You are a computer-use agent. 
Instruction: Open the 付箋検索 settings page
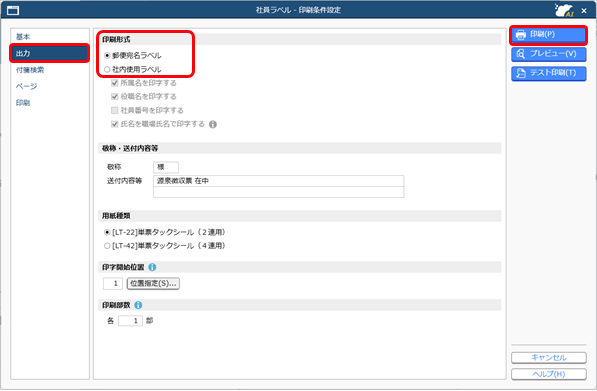[50, 70]
